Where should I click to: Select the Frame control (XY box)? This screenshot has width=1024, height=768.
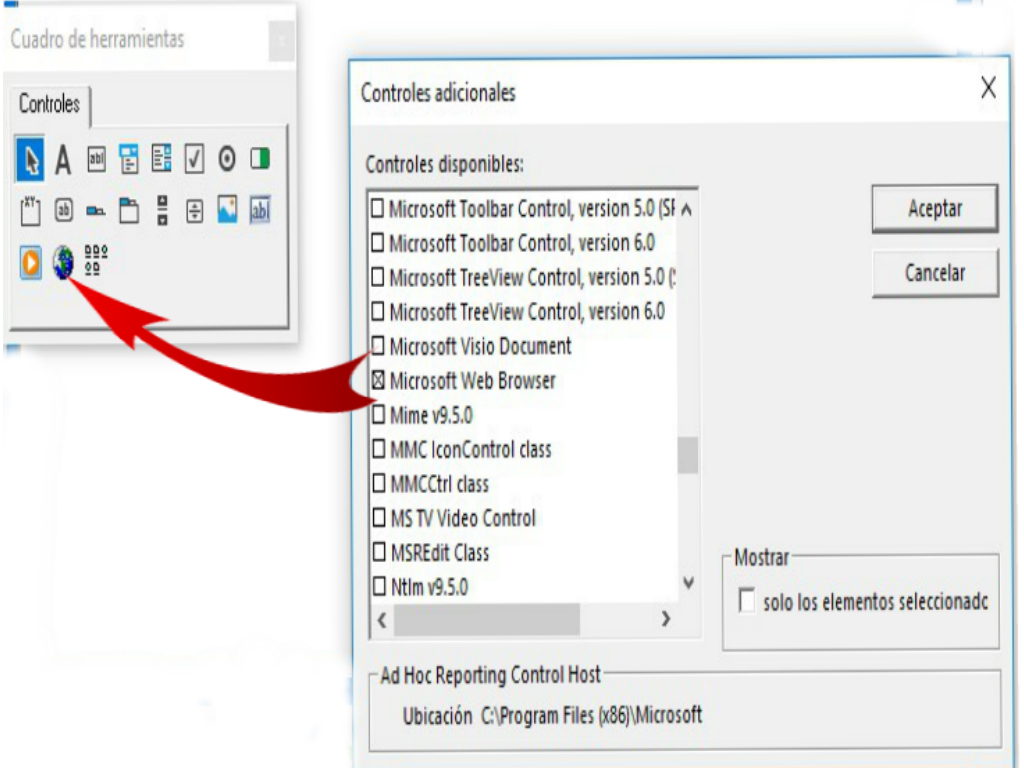[30, 210]
